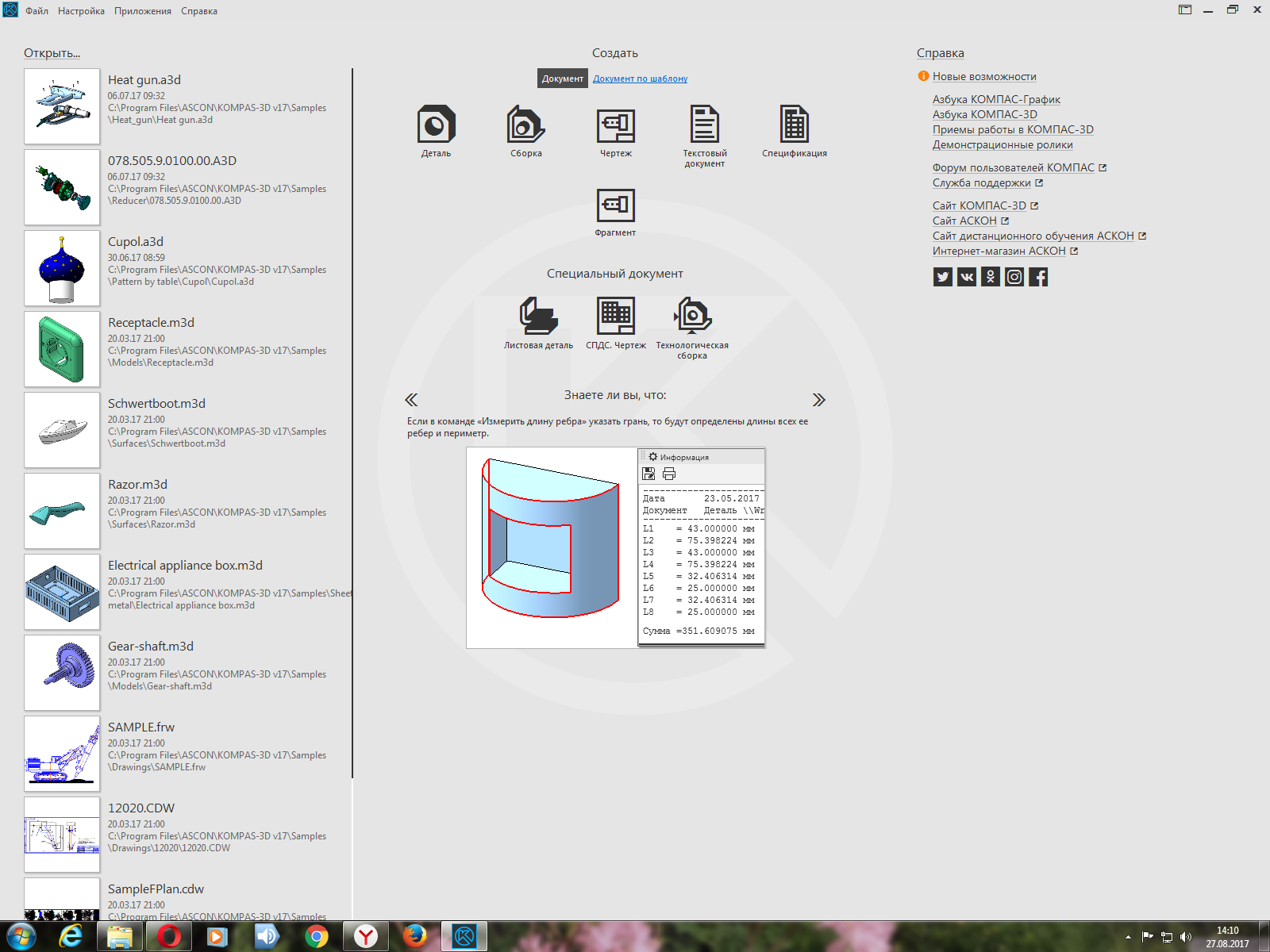The height and width of the screenshot is (952, 1270).
Task: Show next tip with right double-chevron
Action: (x=819, y=399)
